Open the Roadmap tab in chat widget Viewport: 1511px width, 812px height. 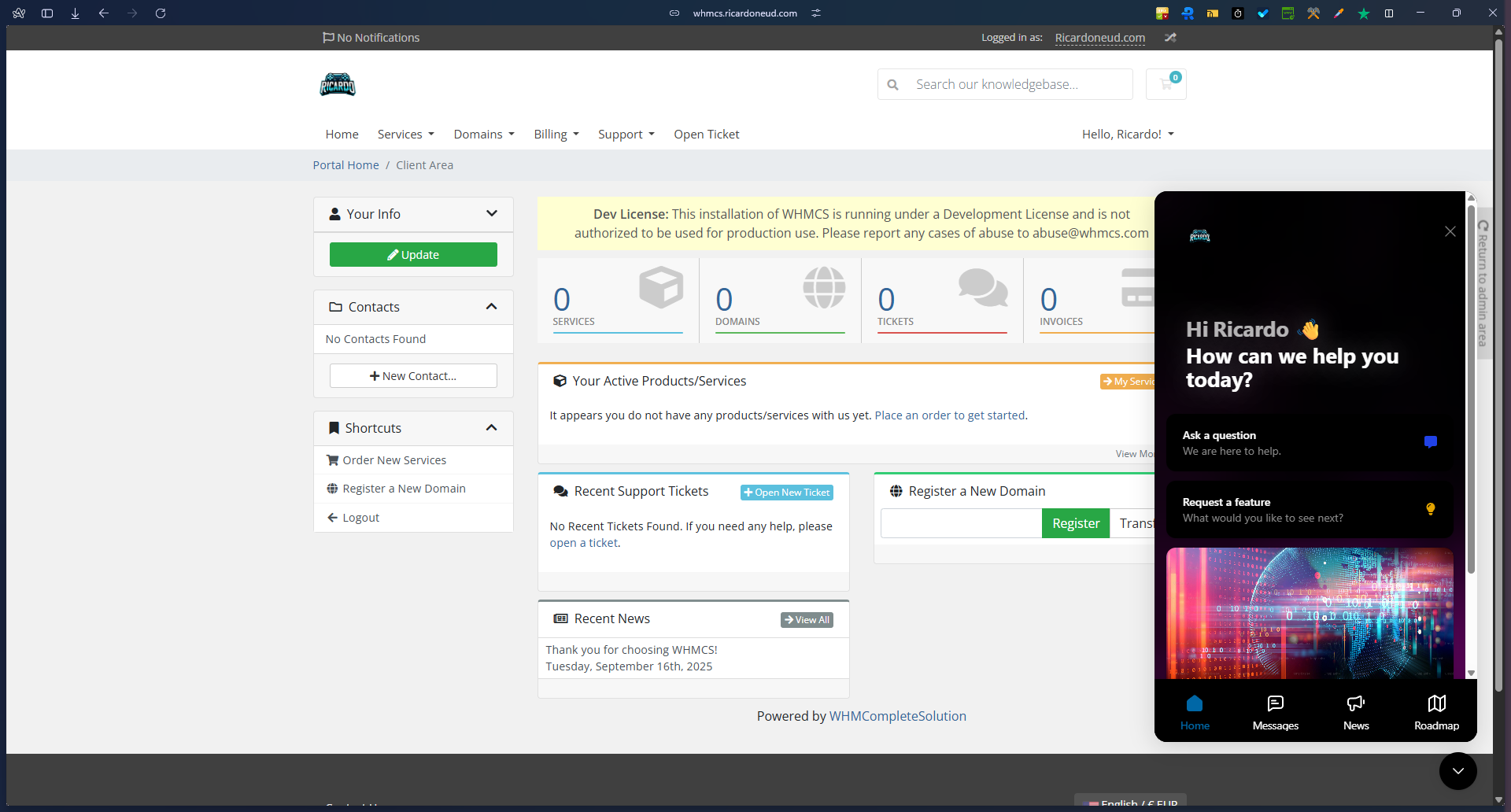point(1436,712)
